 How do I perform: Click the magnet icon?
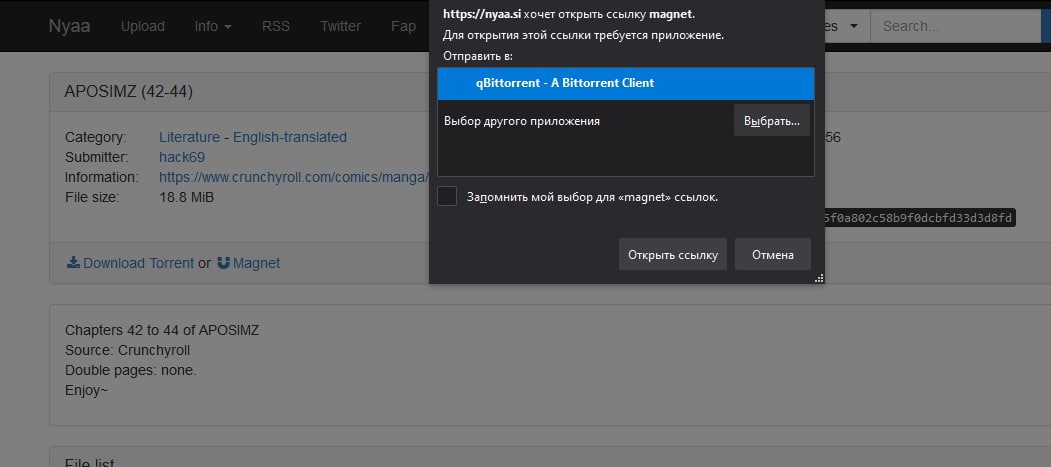pos(224,262)
